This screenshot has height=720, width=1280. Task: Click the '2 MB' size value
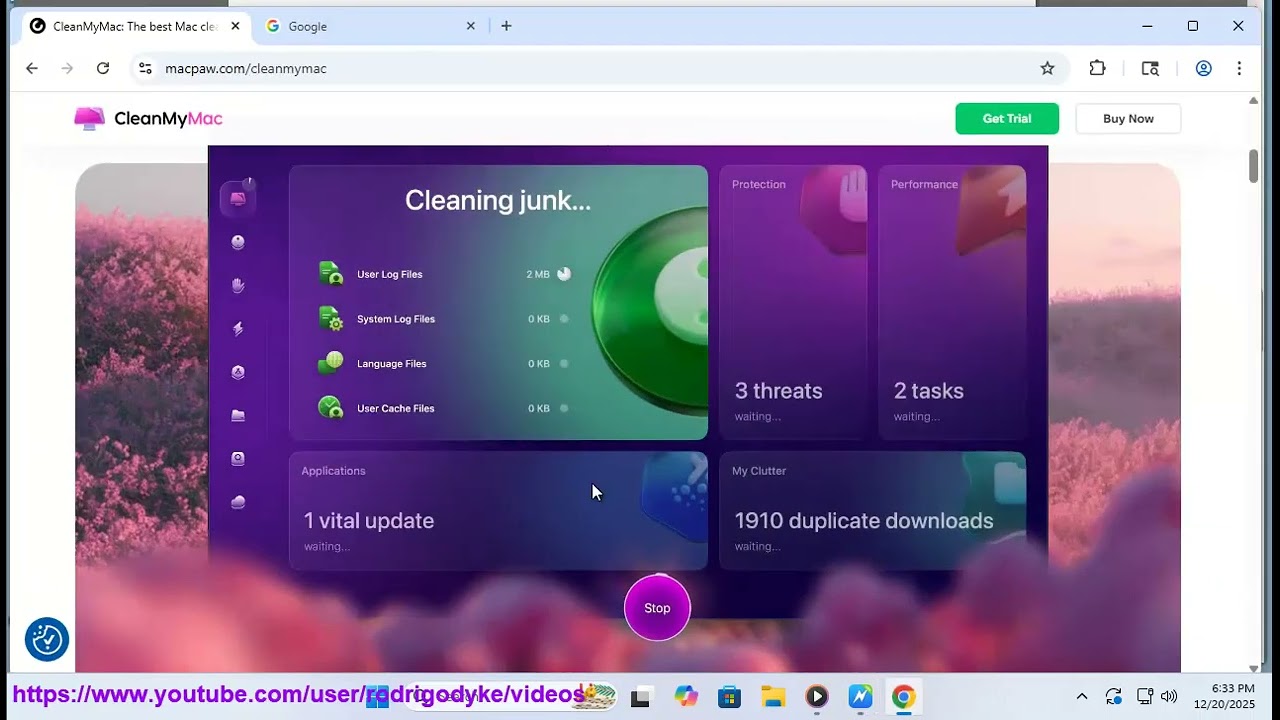538,274
